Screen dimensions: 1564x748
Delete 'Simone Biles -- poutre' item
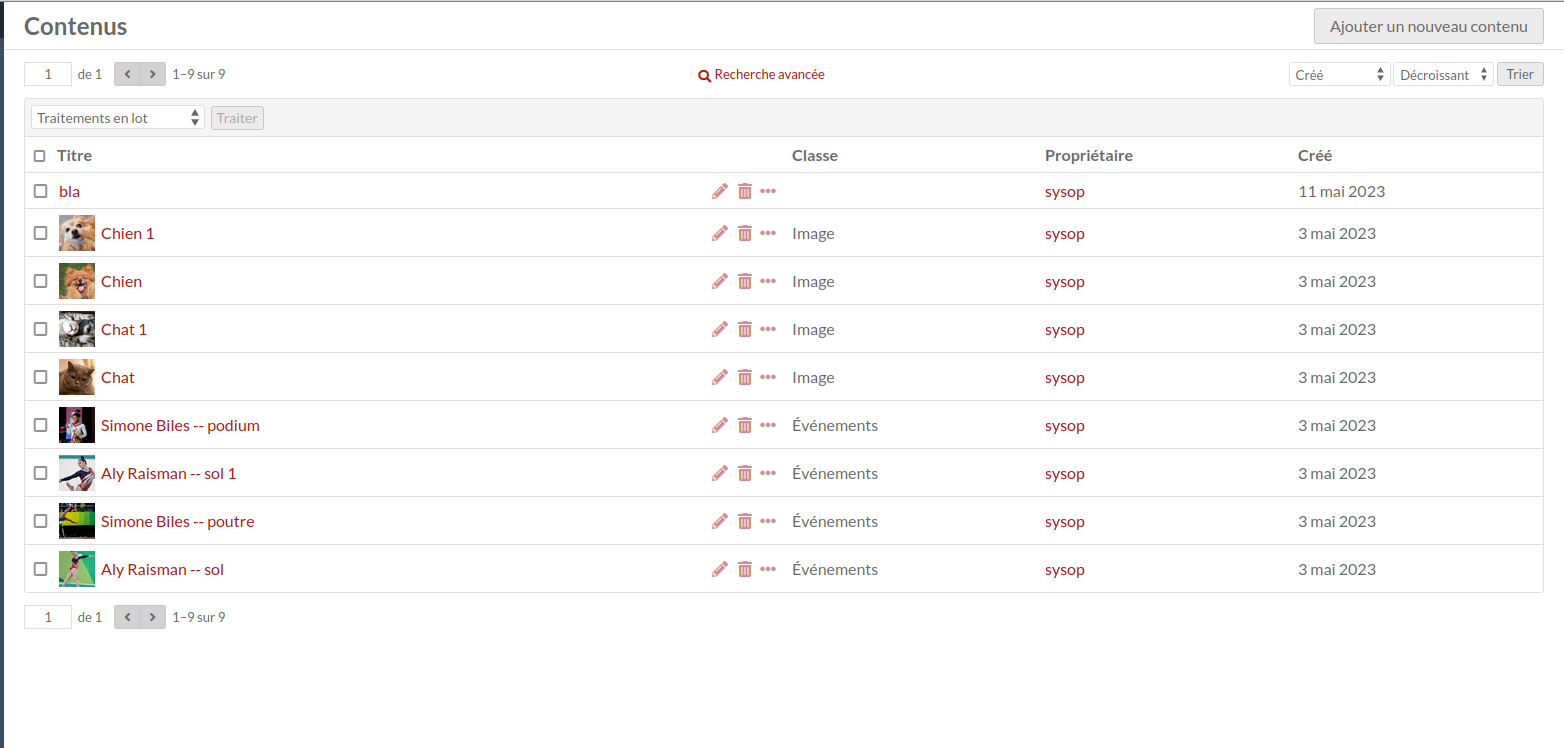pos(745,521)
